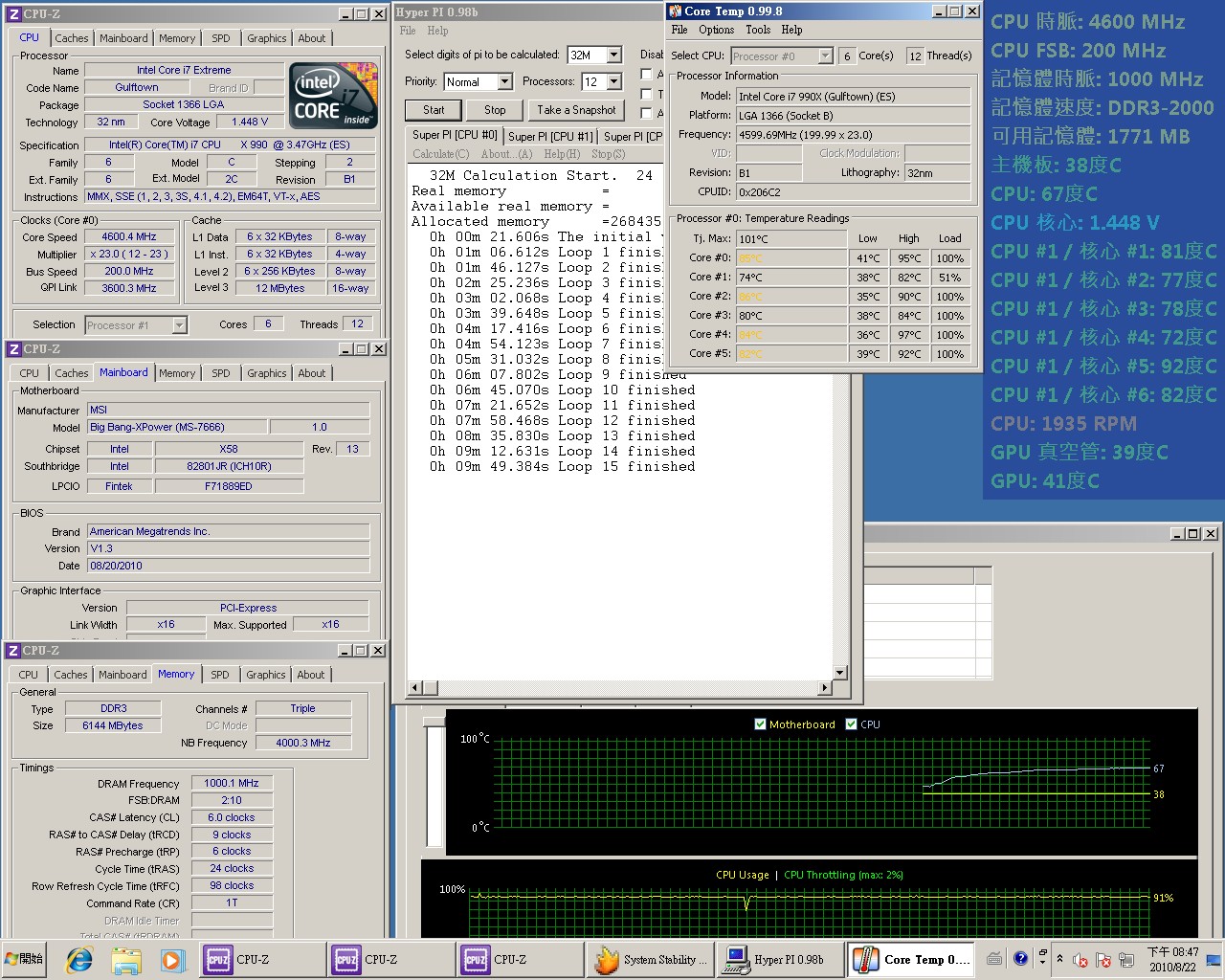Screen dimensions: 1225x980
Task: Click the Super PI Stop(S) menu item
Action: [x=608, y=154]
